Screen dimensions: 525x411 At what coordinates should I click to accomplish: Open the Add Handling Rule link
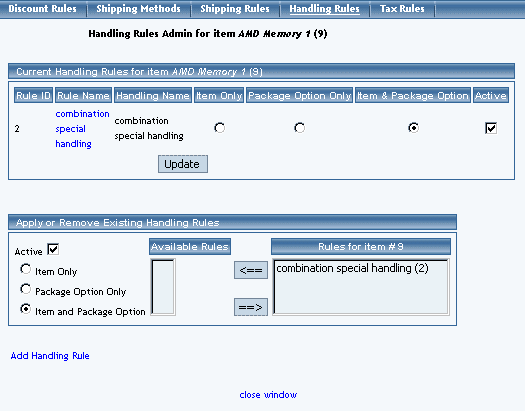click(x=50, y=355)
